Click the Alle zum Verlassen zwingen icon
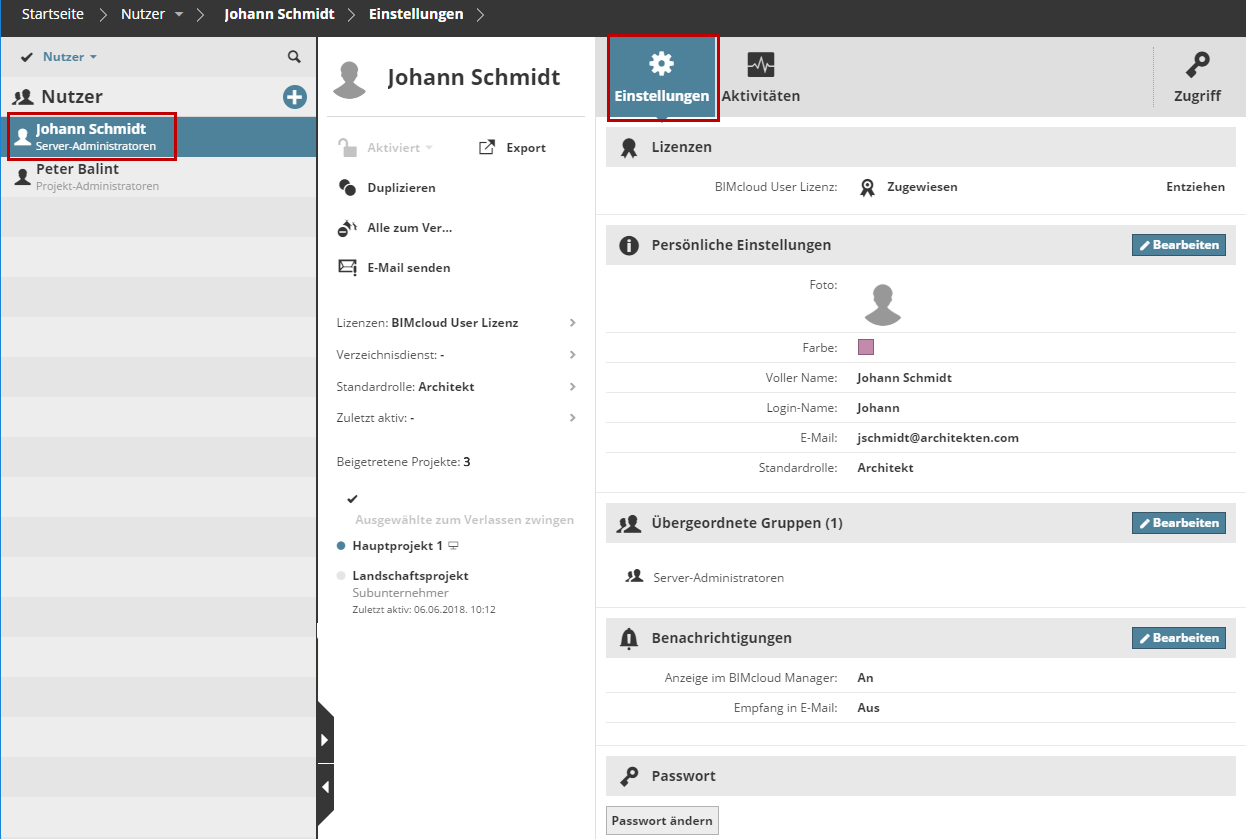Image resolution: width=1246 pixels, height=839 pixels. click(x=347, y=228)
